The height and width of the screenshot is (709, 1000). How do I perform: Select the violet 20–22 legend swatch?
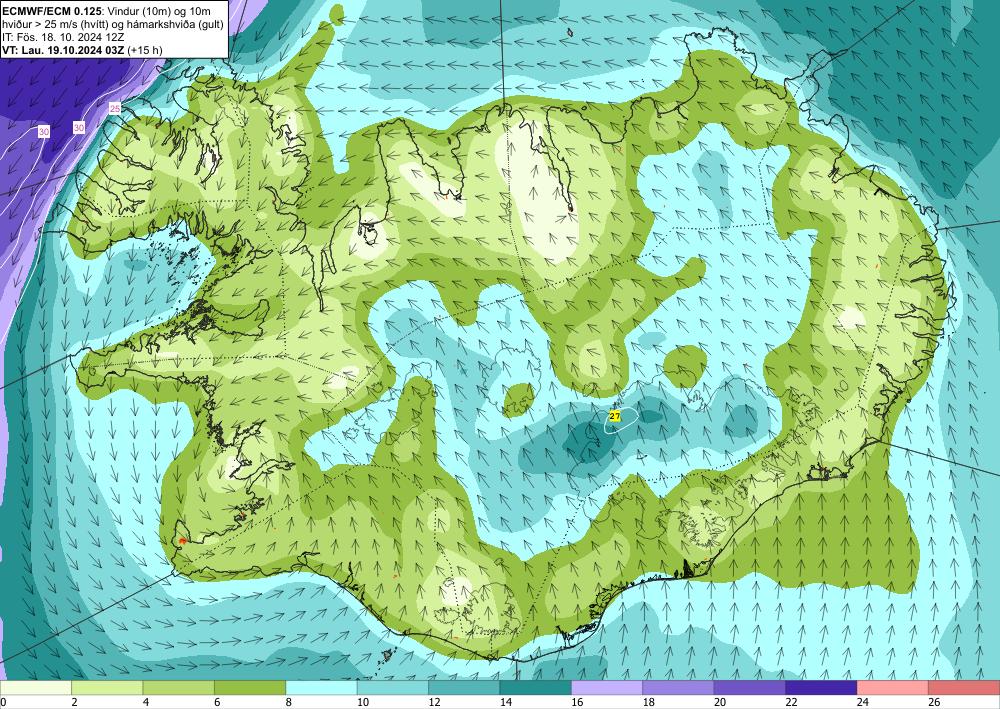[750, 688]
